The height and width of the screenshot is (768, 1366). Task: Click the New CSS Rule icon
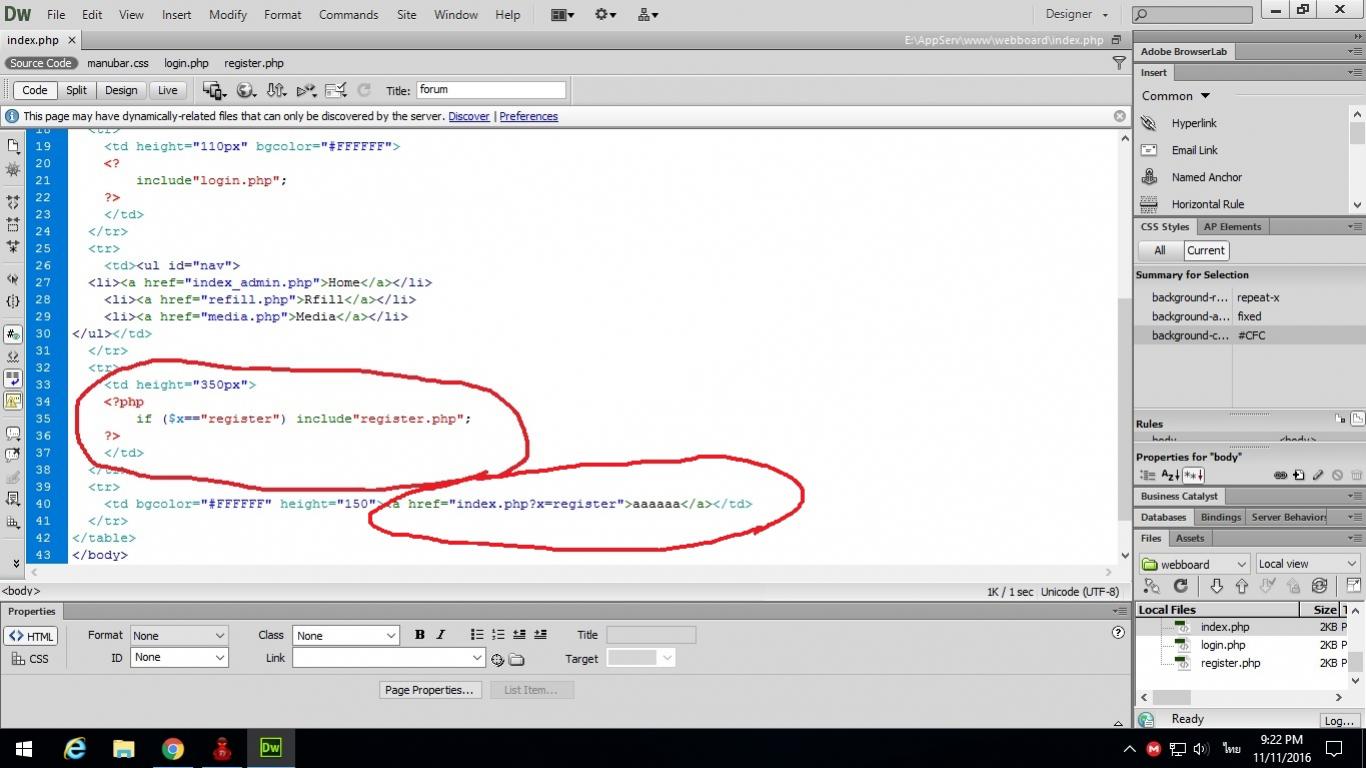click(1298, 475)
